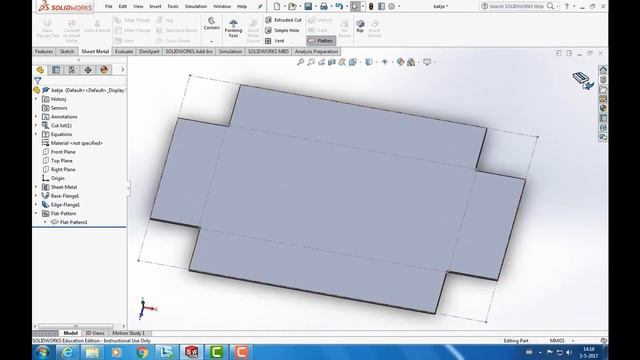Click the Edit Appearance icon
The width and height of the screenshot is (640, 360).
coord(400,62)
